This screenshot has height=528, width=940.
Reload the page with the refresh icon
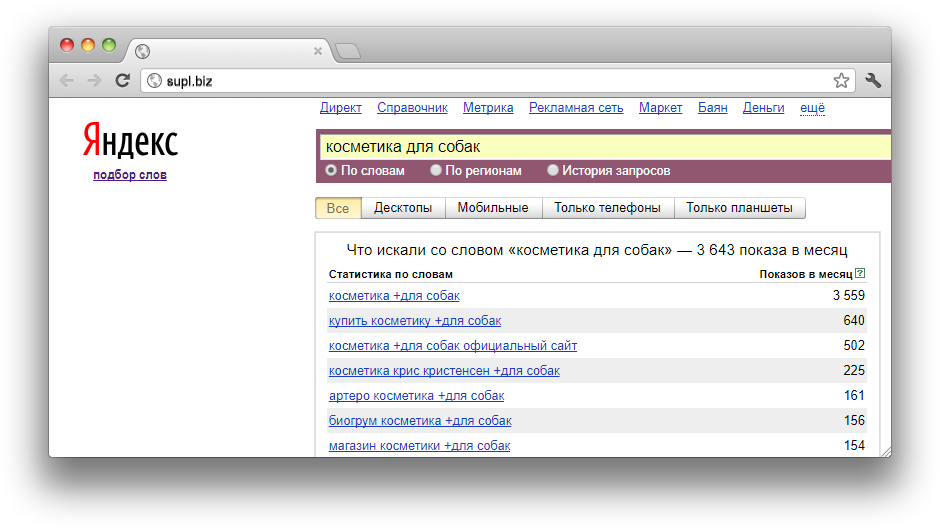coord(123,80)
